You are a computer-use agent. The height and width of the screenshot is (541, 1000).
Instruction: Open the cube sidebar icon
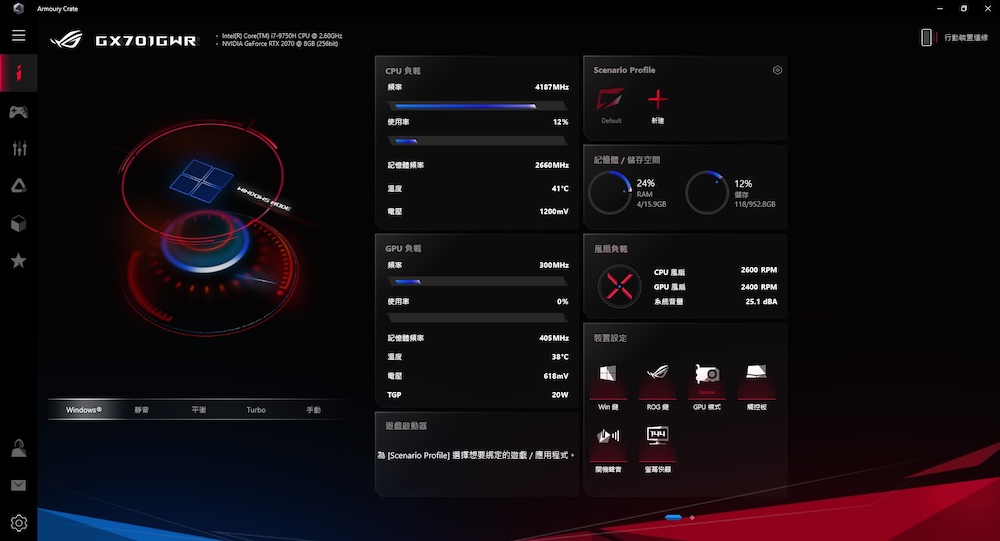pos(18,223)
